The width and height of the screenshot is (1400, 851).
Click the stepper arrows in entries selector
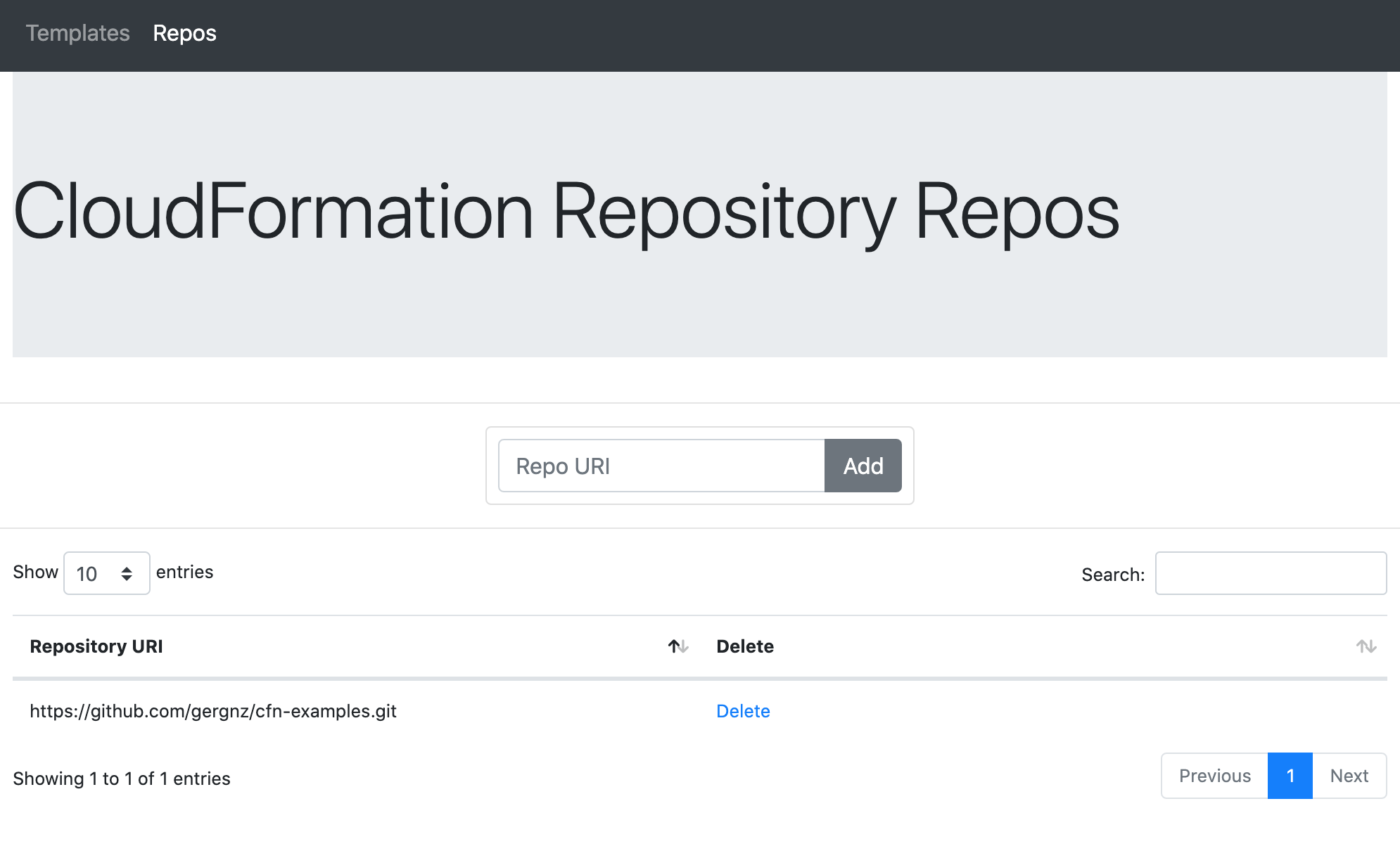click(x=127, y=574)
